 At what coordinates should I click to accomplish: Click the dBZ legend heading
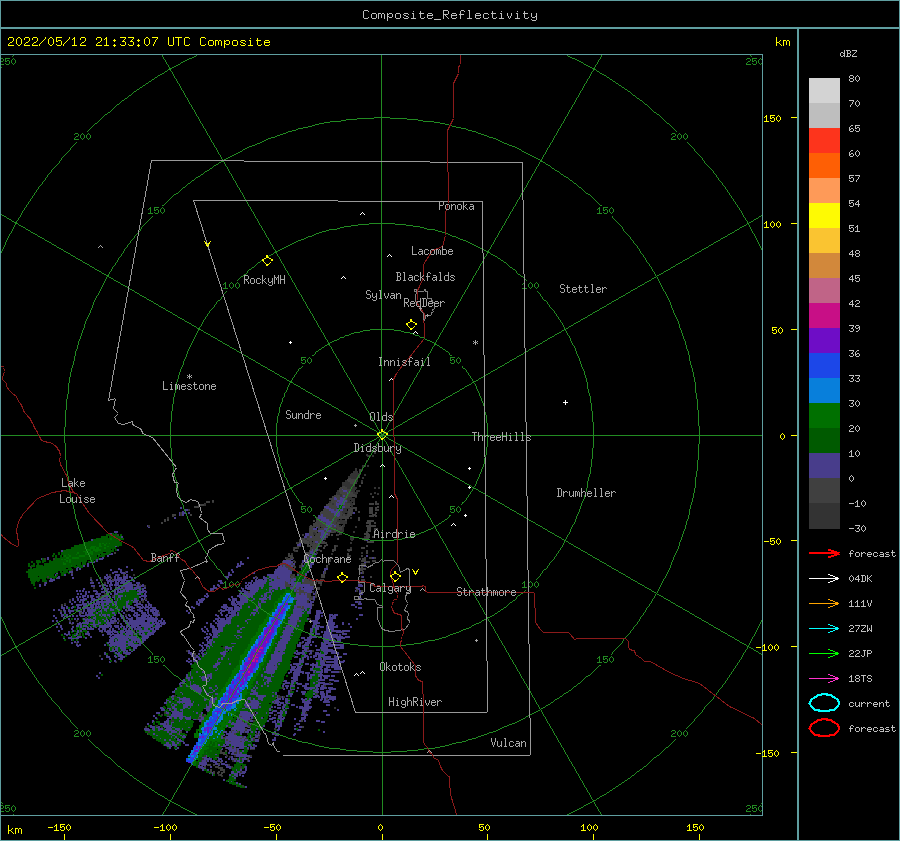coord(848,54)
